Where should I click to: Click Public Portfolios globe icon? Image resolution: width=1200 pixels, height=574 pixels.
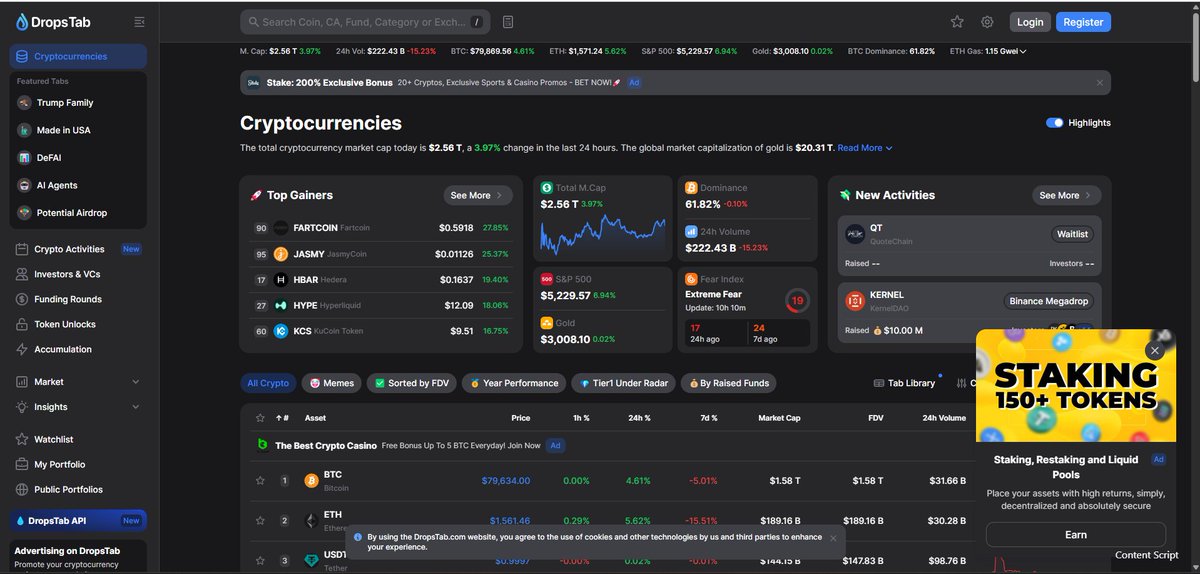click(x=22, y=489)
